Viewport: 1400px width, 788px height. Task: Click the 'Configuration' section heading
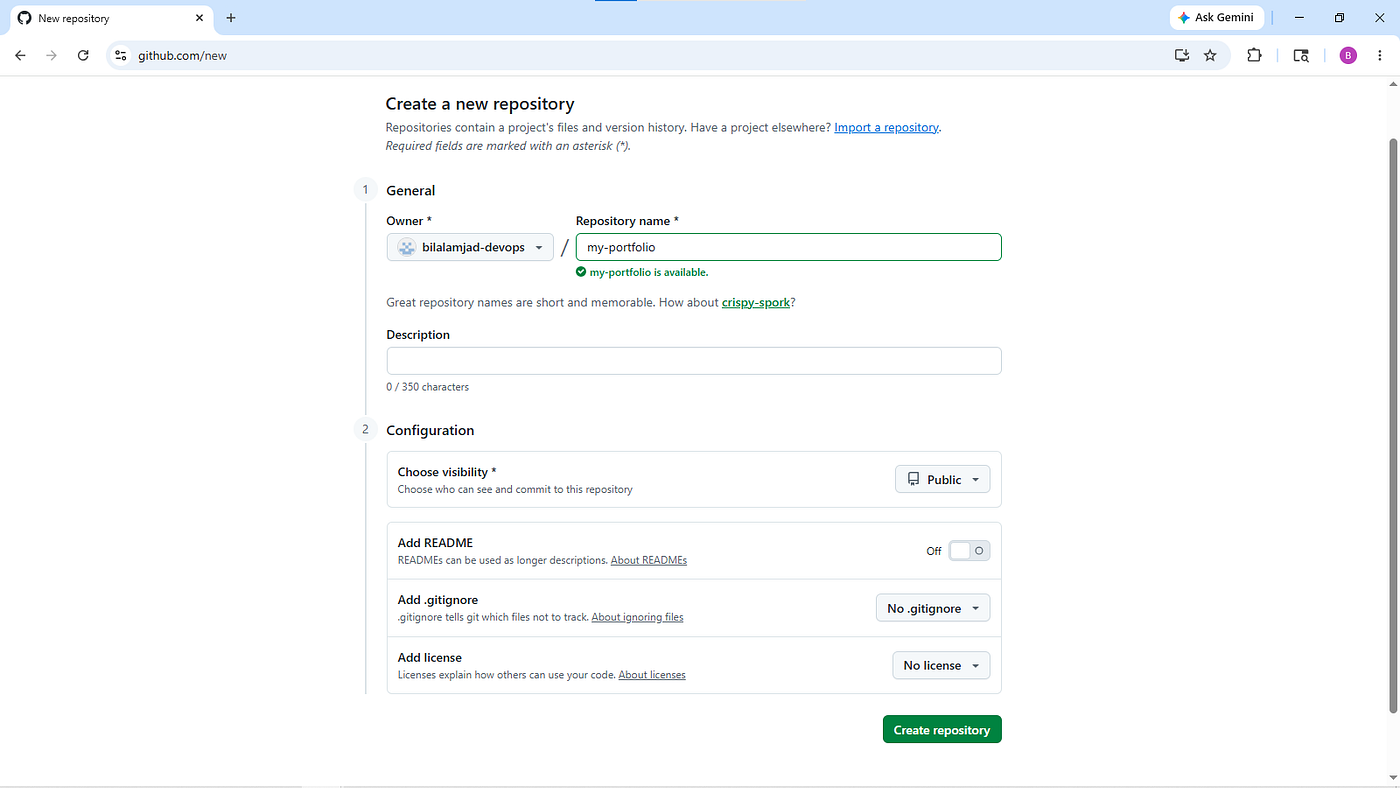430,431
